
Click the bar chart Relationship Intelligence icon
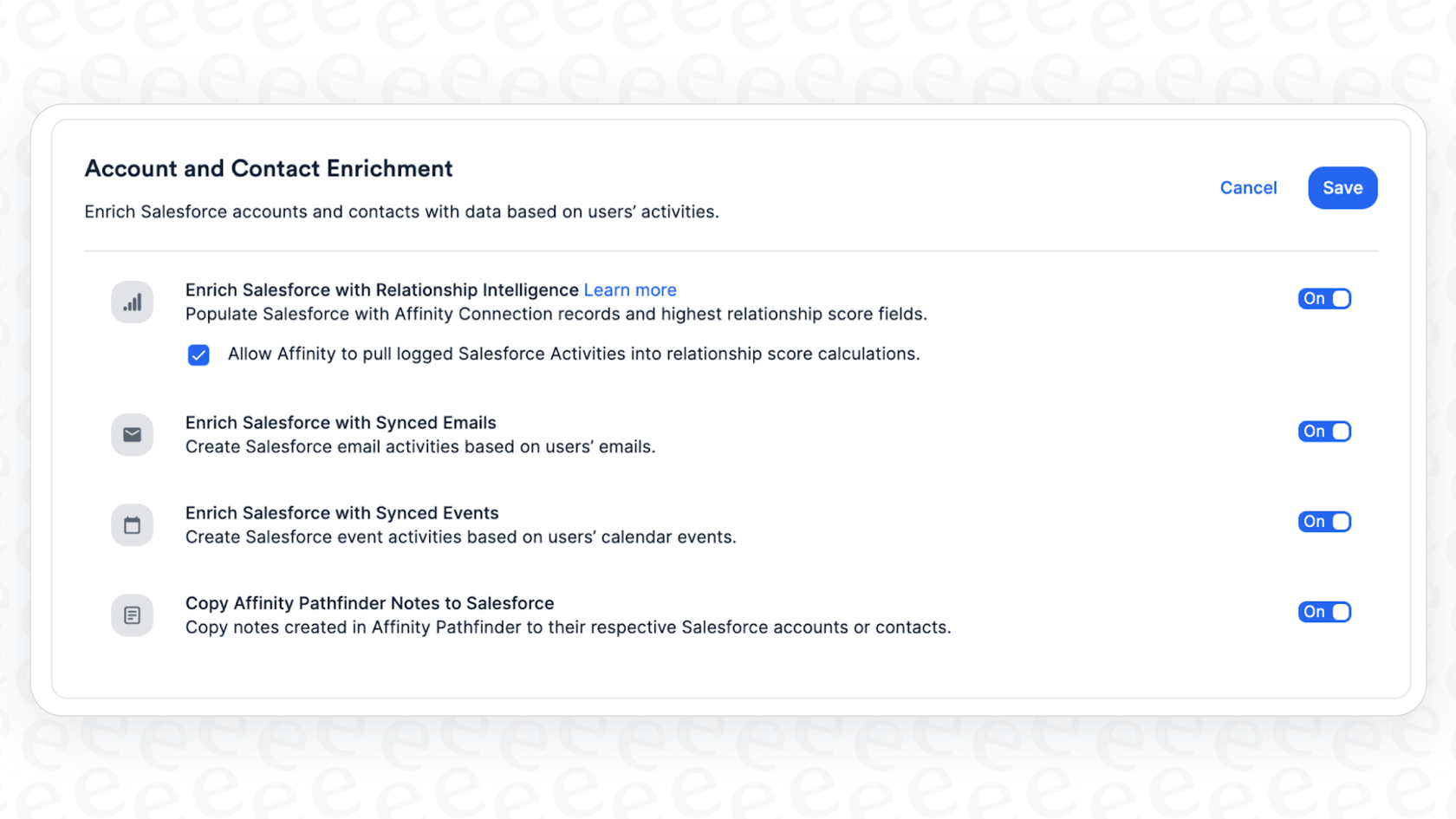(x=132, y=302)
